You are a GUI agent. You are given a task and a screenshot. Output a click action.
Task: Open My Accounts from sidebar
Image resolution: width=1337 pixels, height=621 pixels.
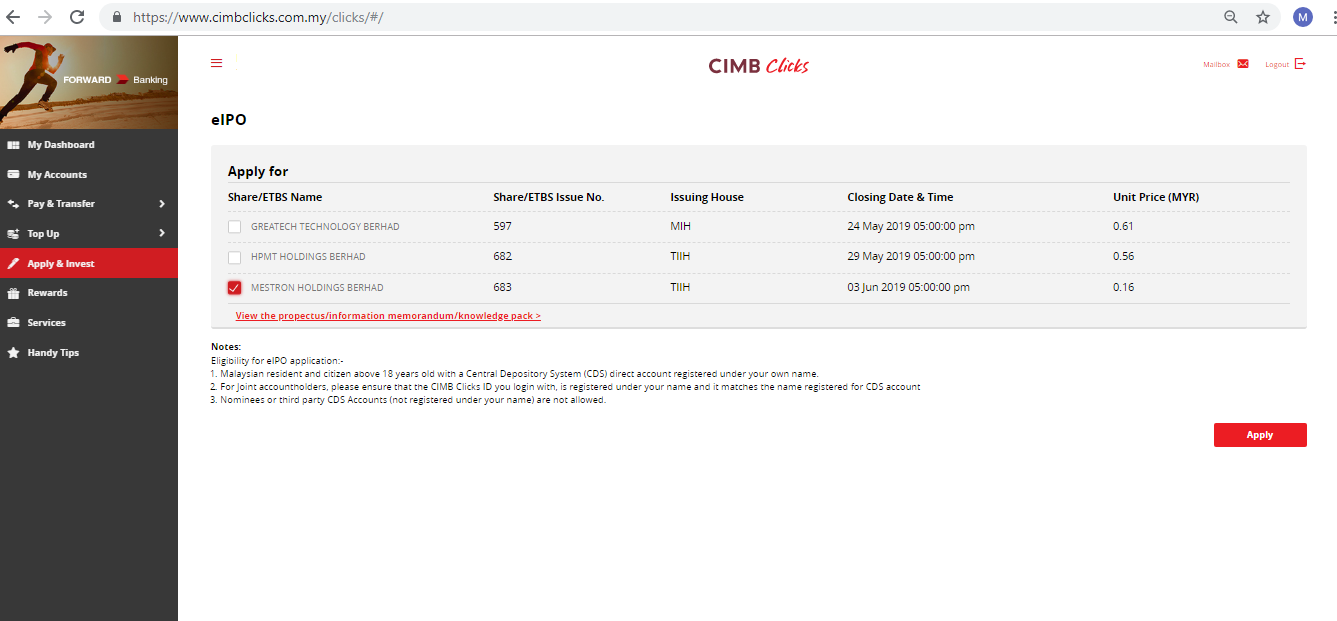tap(57, 175)
